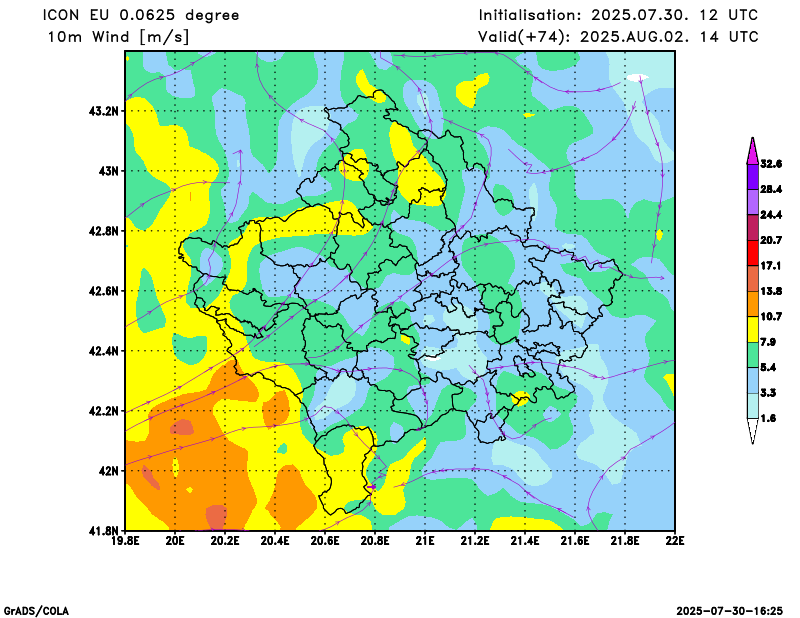
Task: Click the 42.6N latitude label
Action: coord(104,291)
